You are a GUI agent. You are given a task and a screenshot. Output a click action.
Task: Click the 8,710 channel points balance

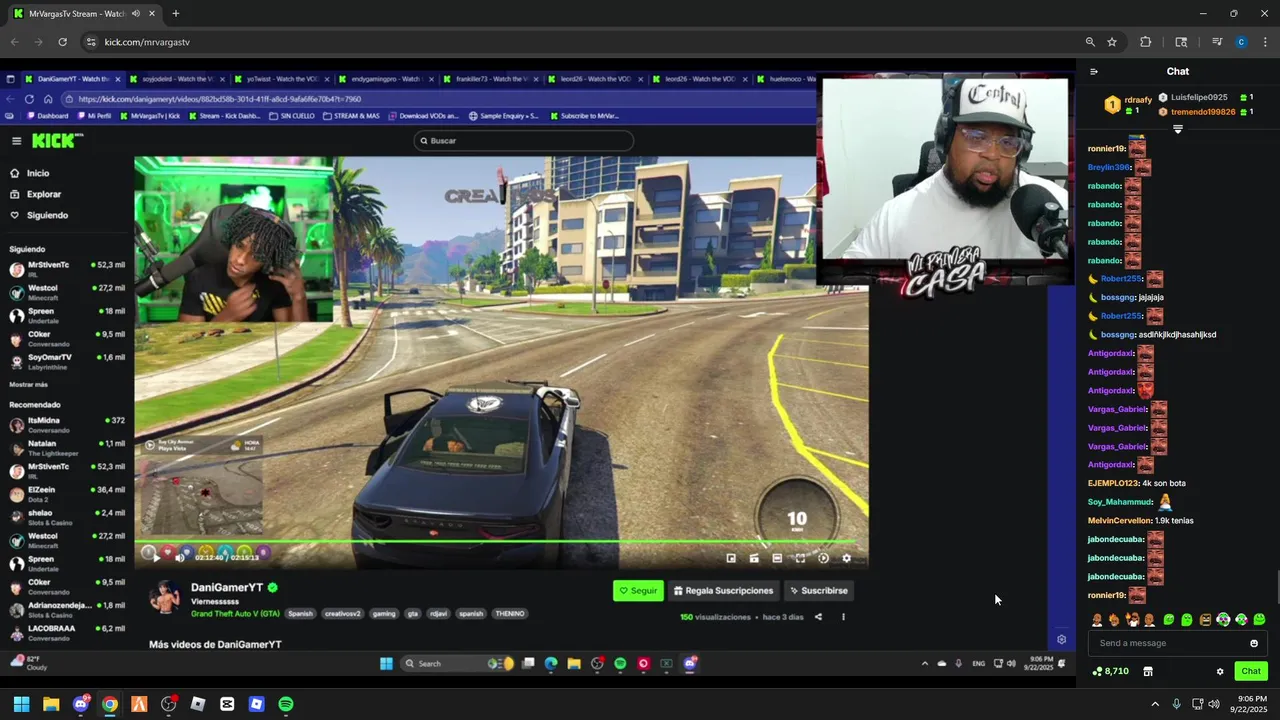pyautogui.click(x=1111, y=671)
